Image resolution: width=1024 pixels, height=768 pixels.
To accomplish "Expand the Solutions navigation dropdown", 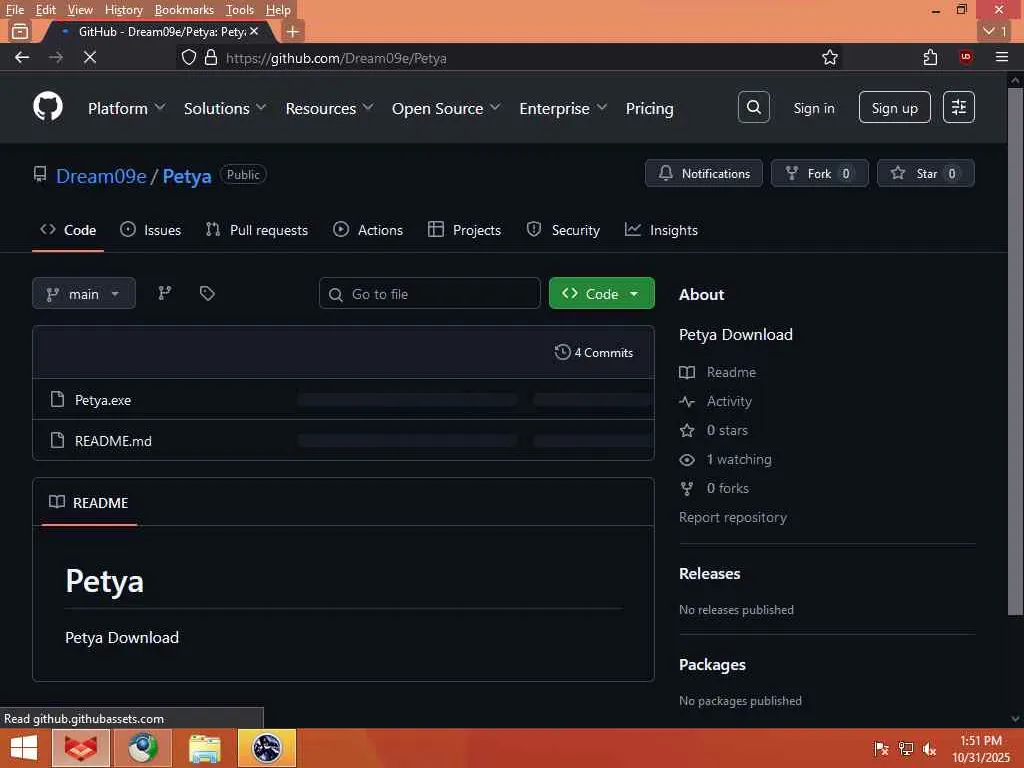I will [x=225, y=108].
